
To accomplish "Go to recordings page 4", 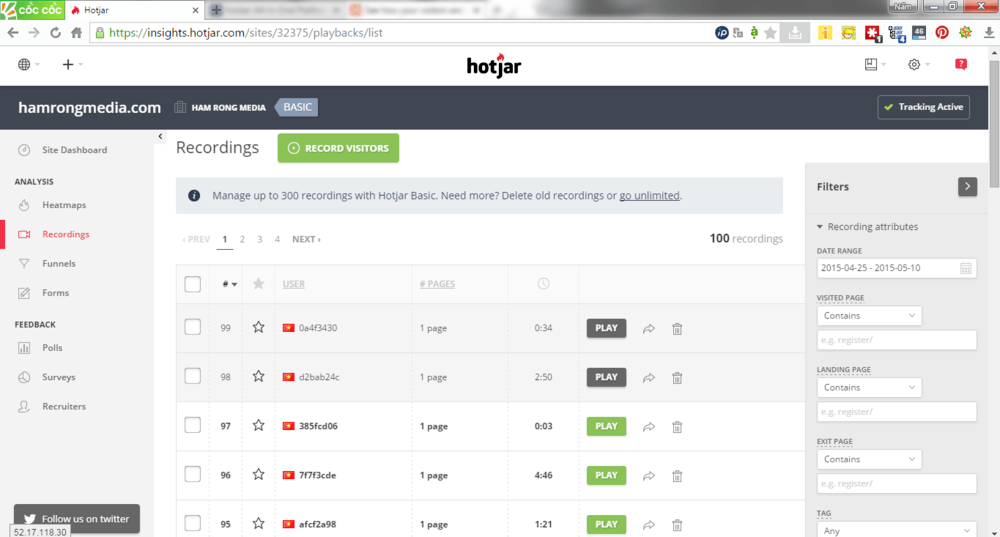I will [277, 239].
